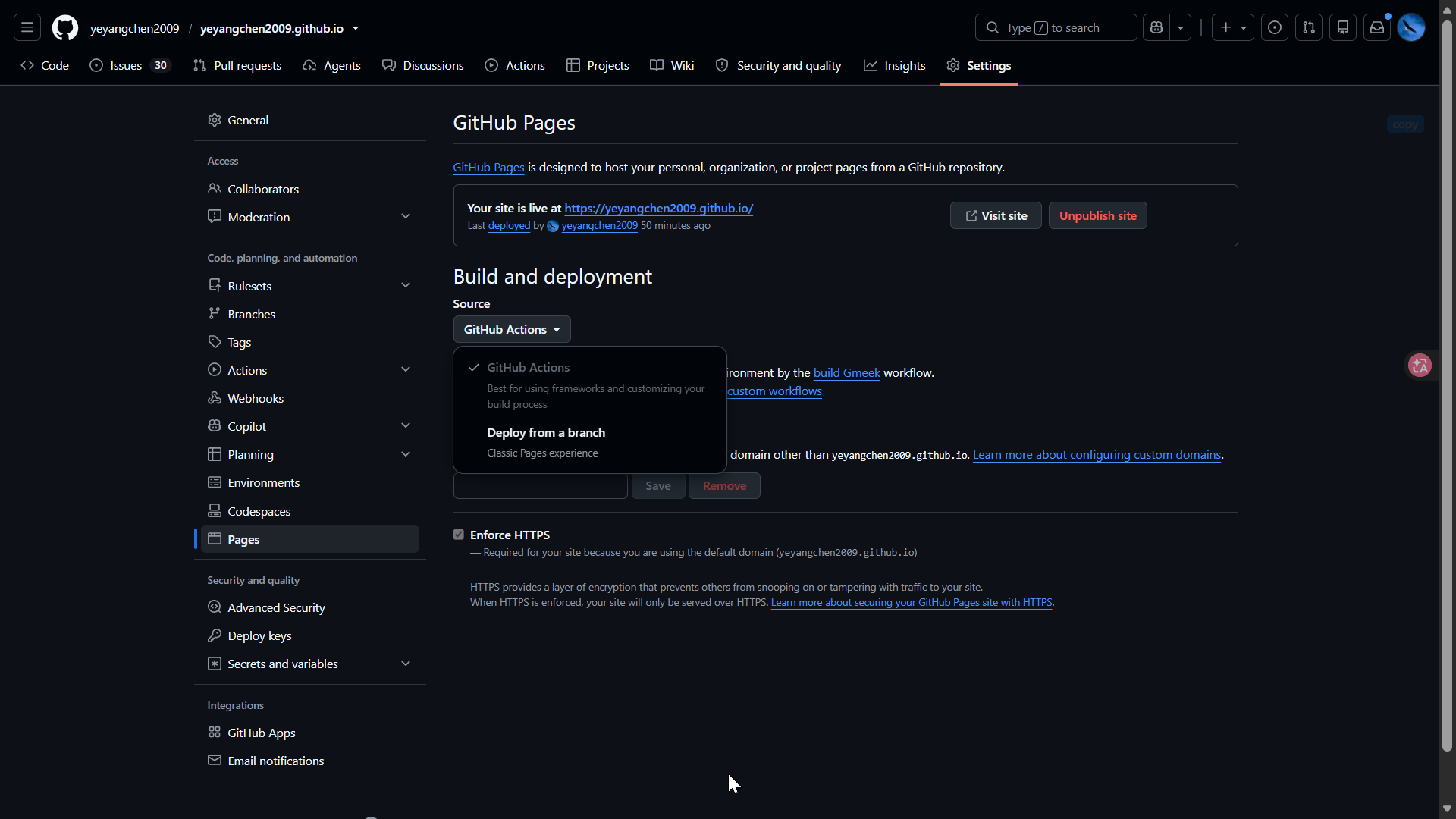
Task: Expand the Moderation section chevron
Action: (406, 217)
